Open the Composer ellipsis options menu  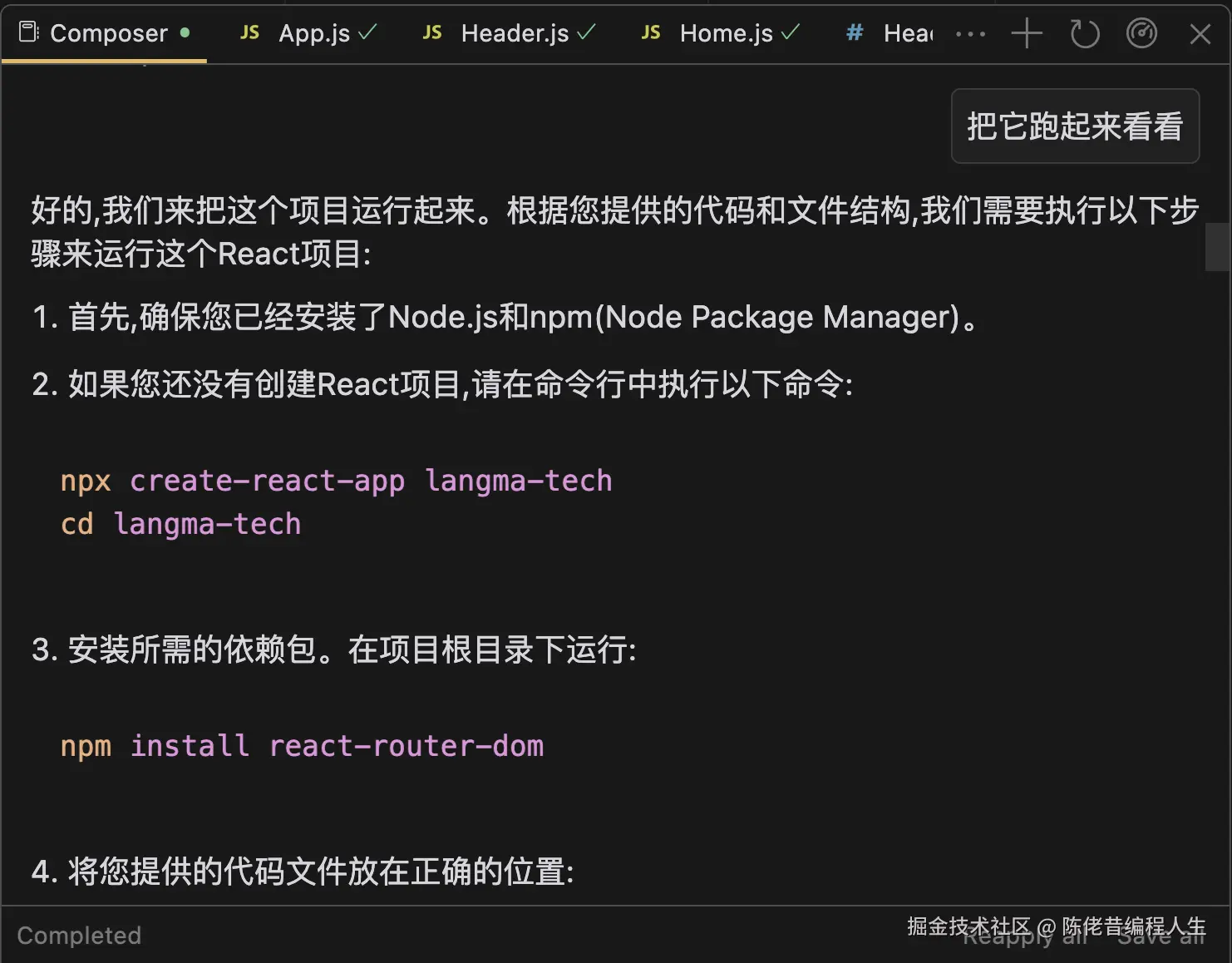coord(970,33)
